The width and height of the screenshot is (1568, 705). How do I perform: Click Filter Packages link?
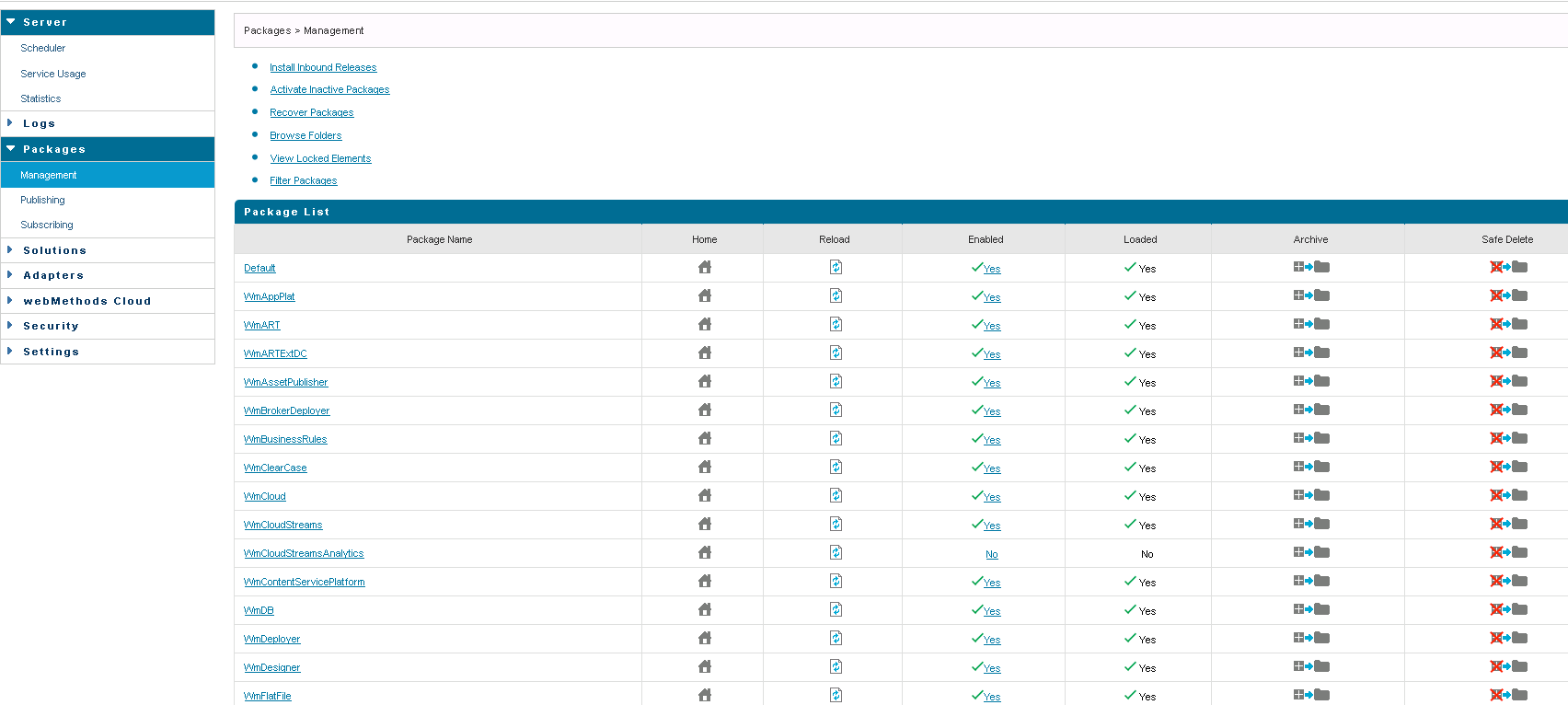[304, 180]
